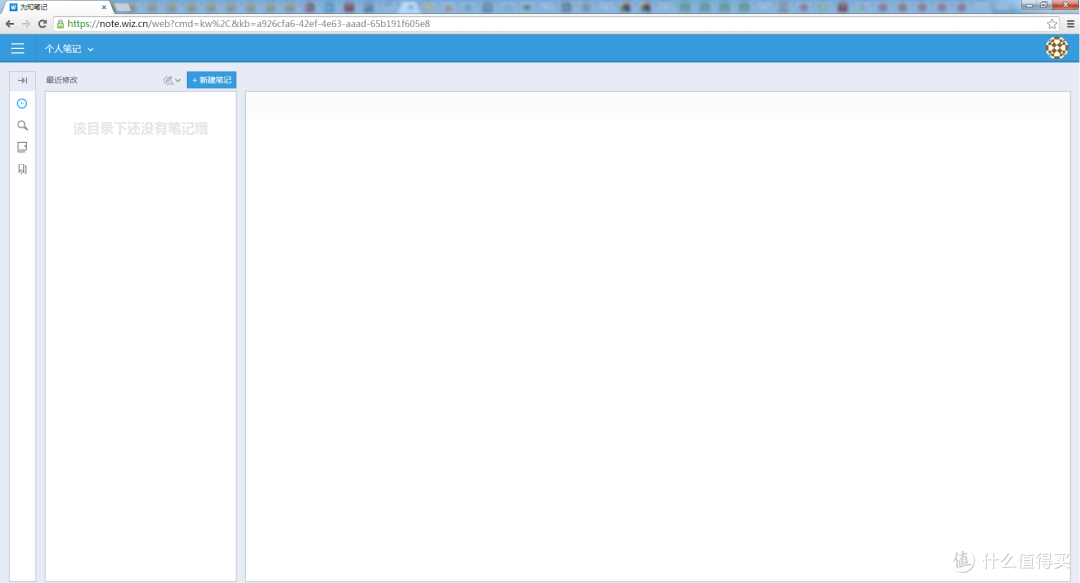Viewport: 1080px width, 583px height.
Task: Click the 新建笔记 new note button
Action: click(211, 80)
